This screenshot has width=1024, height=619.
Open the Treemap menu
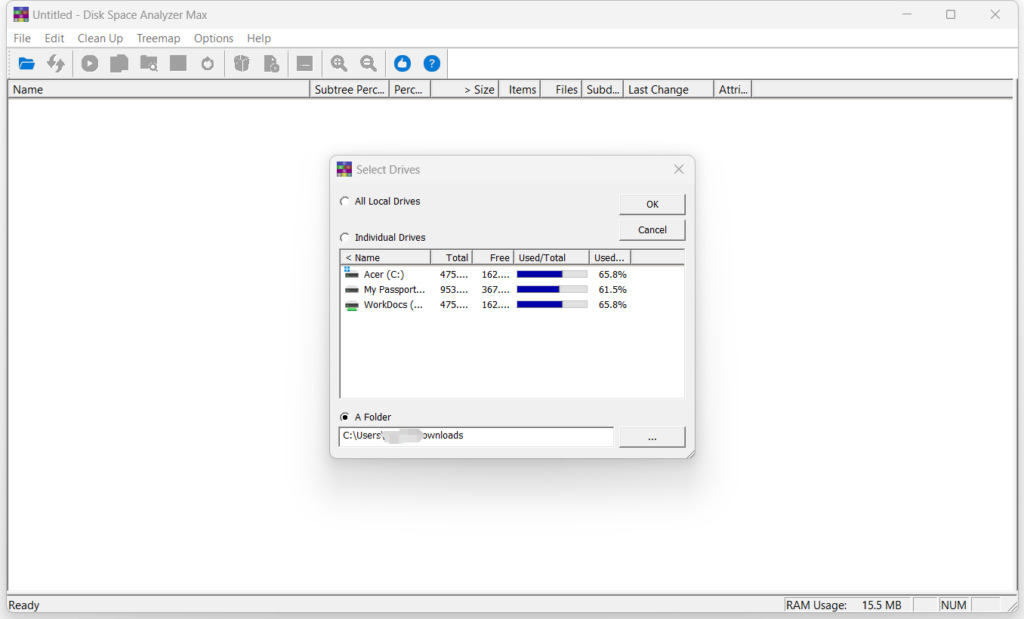point(158,38)
